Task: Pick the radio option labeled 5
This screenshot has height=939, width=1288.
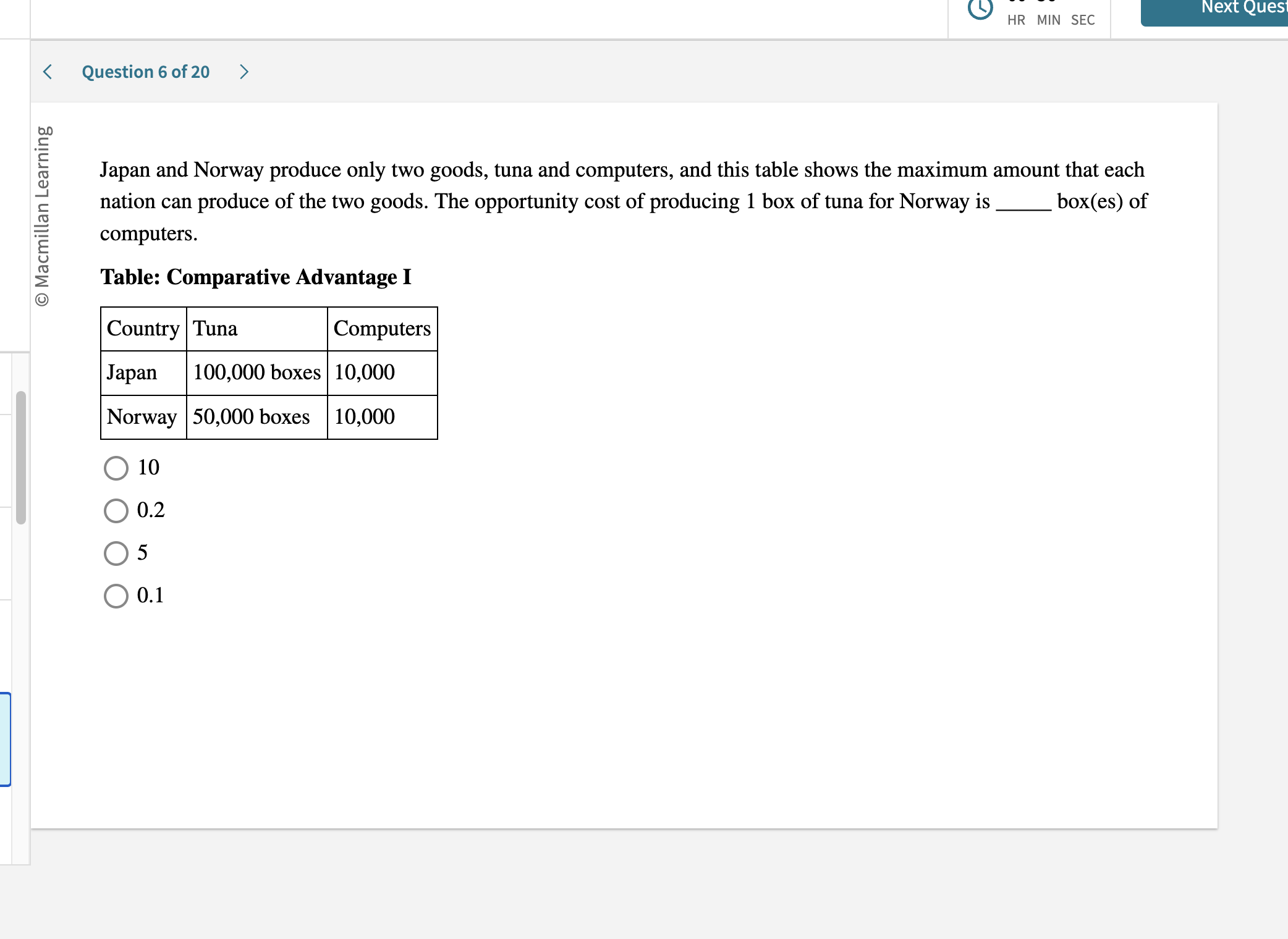Action: pyautogui.click(x=116, y=554)
